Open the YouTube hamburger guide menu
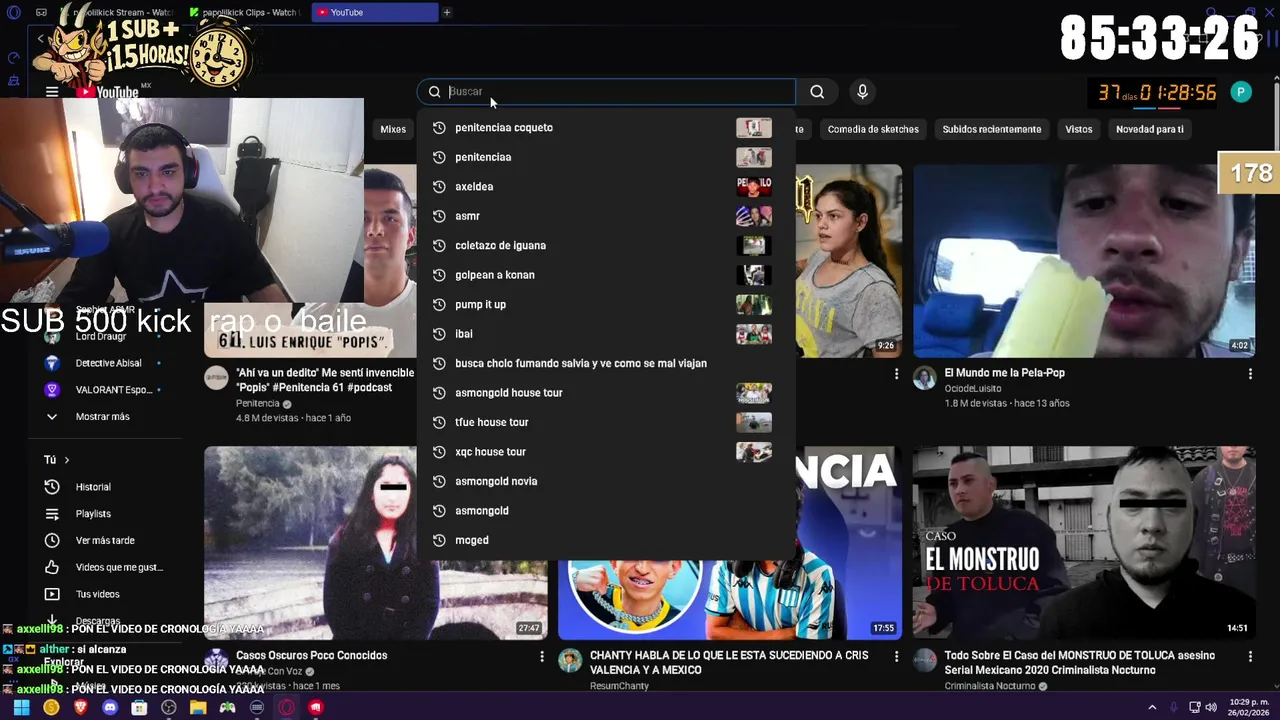Viewport: 1280px width, 720px height. point(52,92)
